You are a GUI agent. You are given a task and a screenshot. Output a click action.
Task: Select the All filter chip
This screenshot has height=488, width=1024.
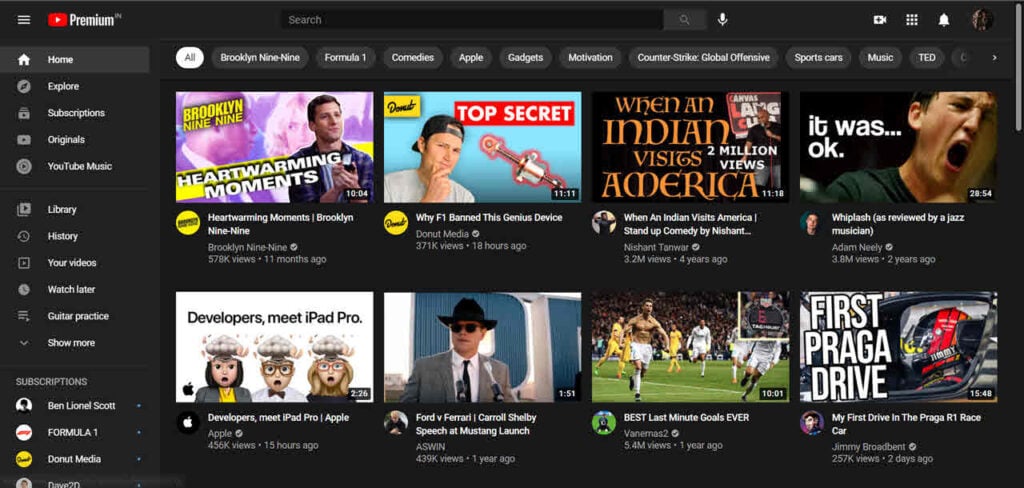[189, 57]
